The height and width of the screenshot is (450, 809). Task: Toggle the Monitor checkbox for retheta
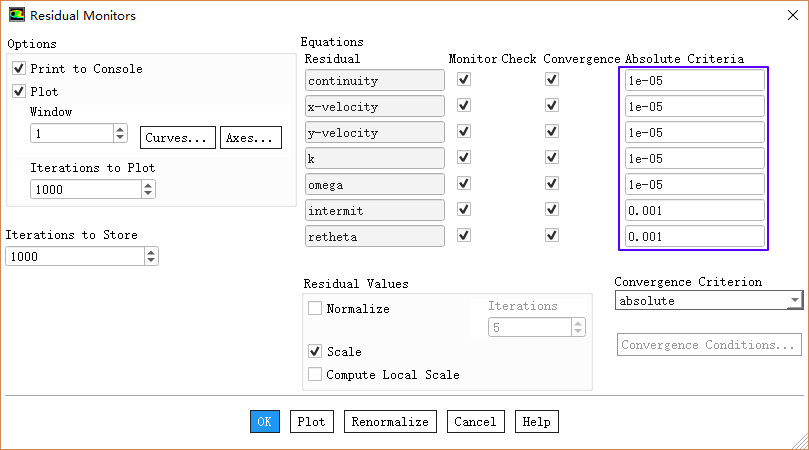(464, 236)
